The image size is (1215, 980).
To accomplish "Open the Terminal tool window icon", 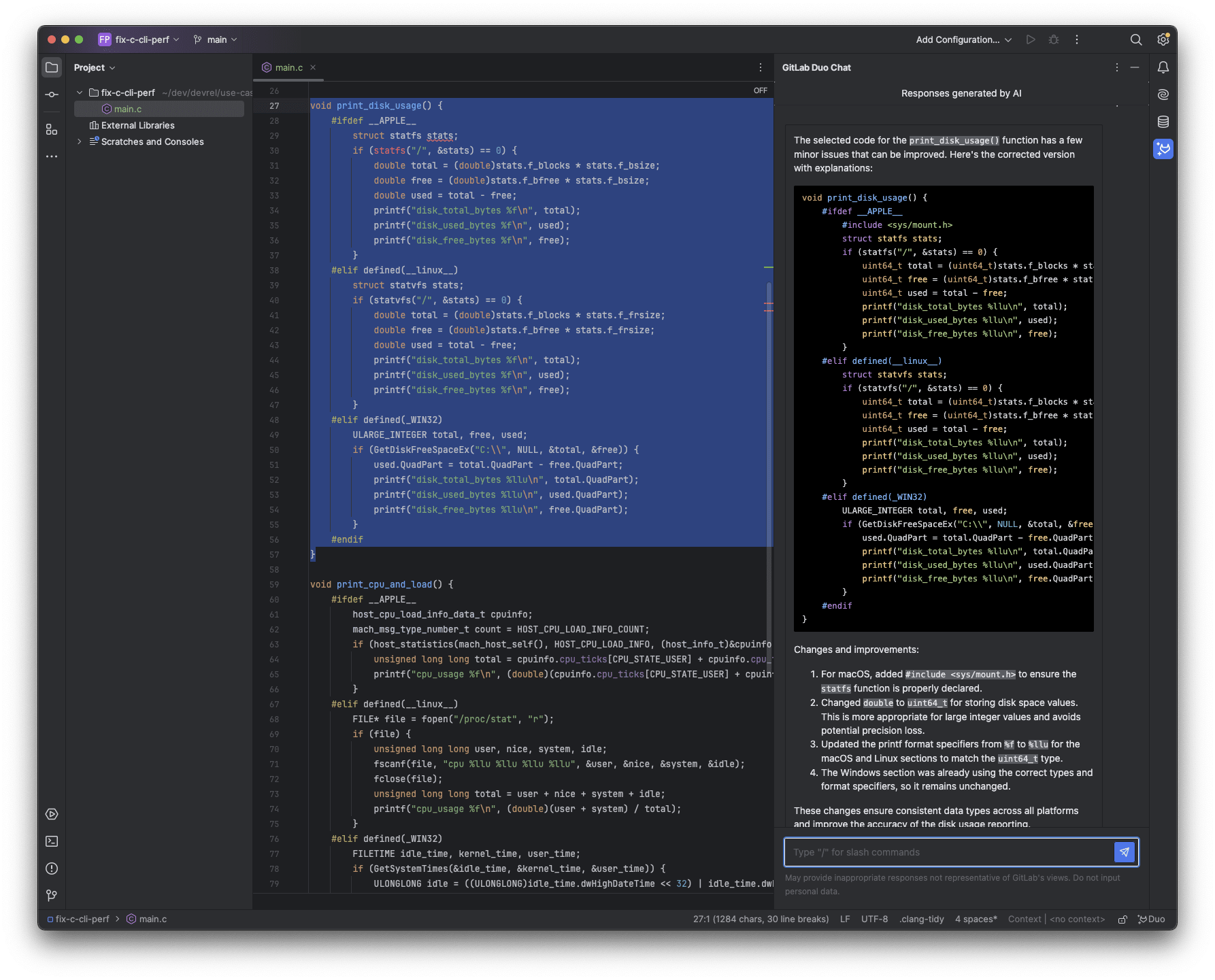I will [52, 841].
